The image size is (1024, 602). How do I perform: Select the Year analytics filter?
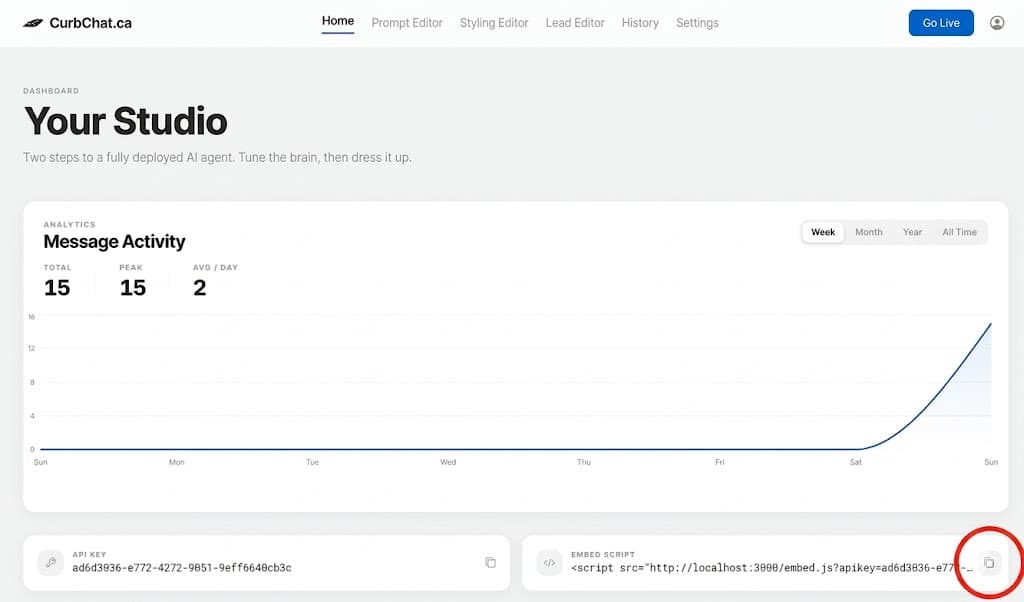click(912, 231)
